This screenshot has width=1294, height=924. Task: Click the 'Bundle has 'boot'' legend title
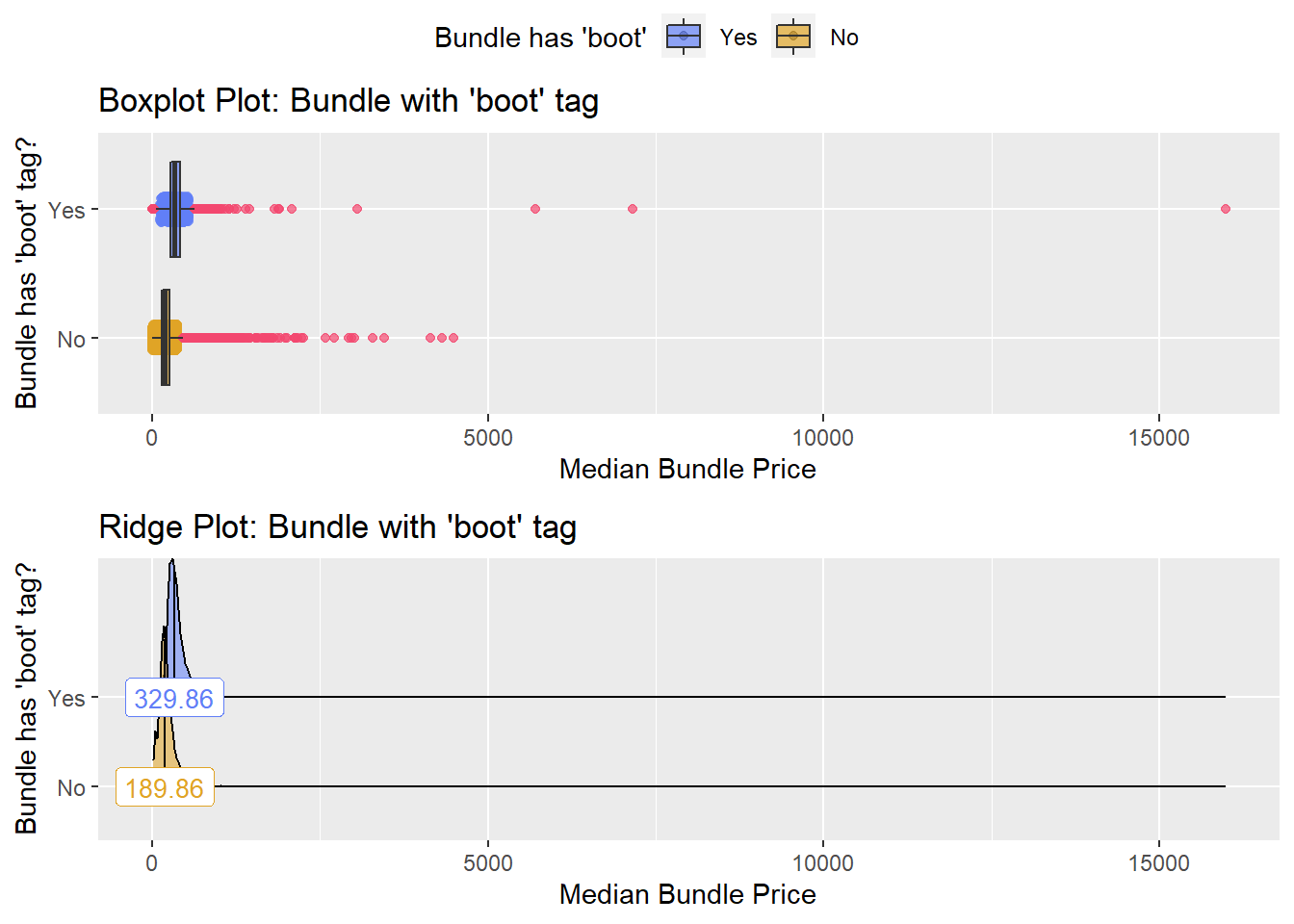point(540,38)
